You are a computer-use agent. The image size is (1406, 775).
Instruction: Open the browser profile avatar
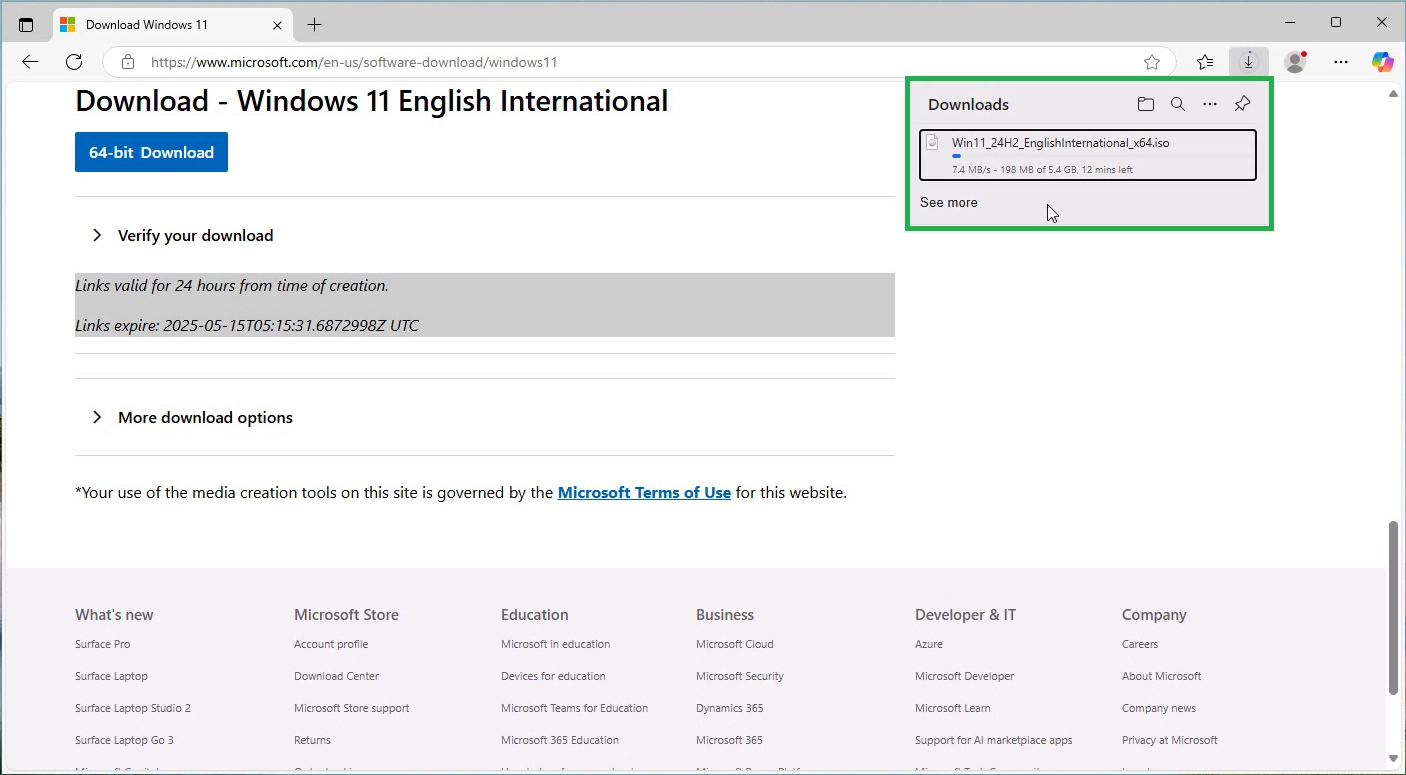(x=1295, y=62)
